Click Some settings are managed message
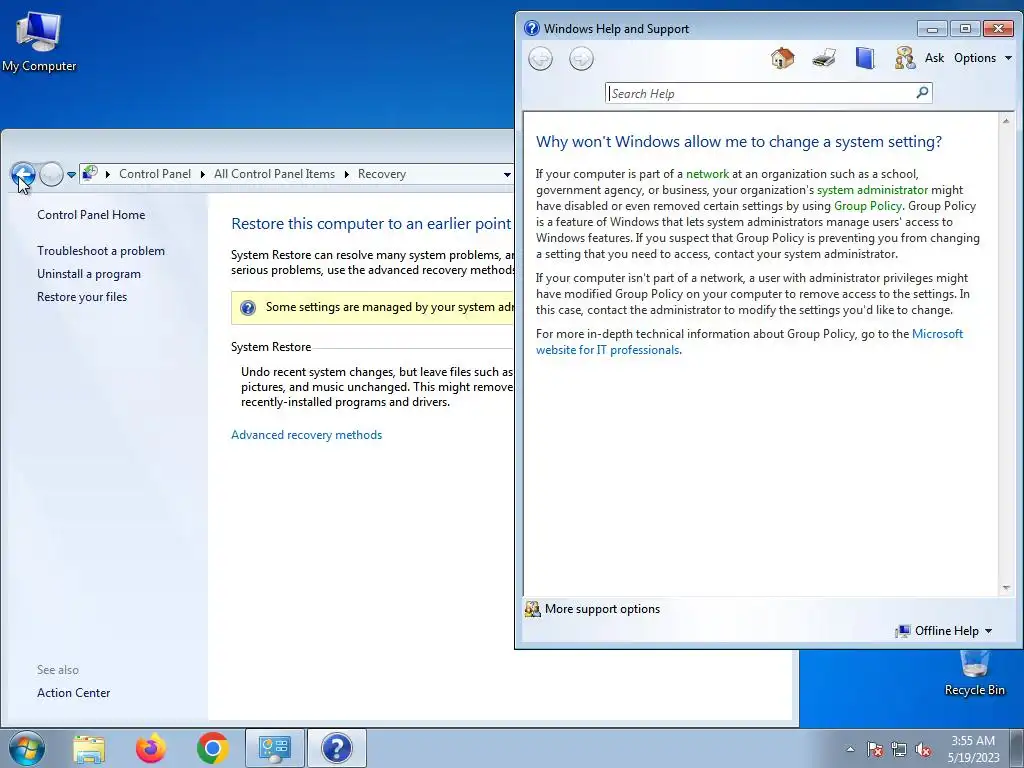1024x768 pixels. point(389,307)
